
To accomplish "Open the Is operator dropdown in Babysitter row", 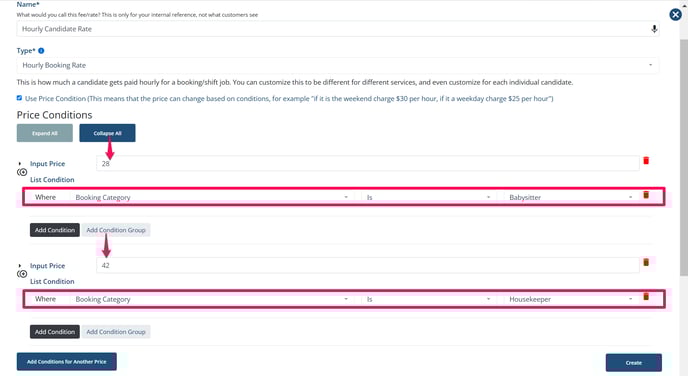I will pyautogui.click(x=428, y=197).
